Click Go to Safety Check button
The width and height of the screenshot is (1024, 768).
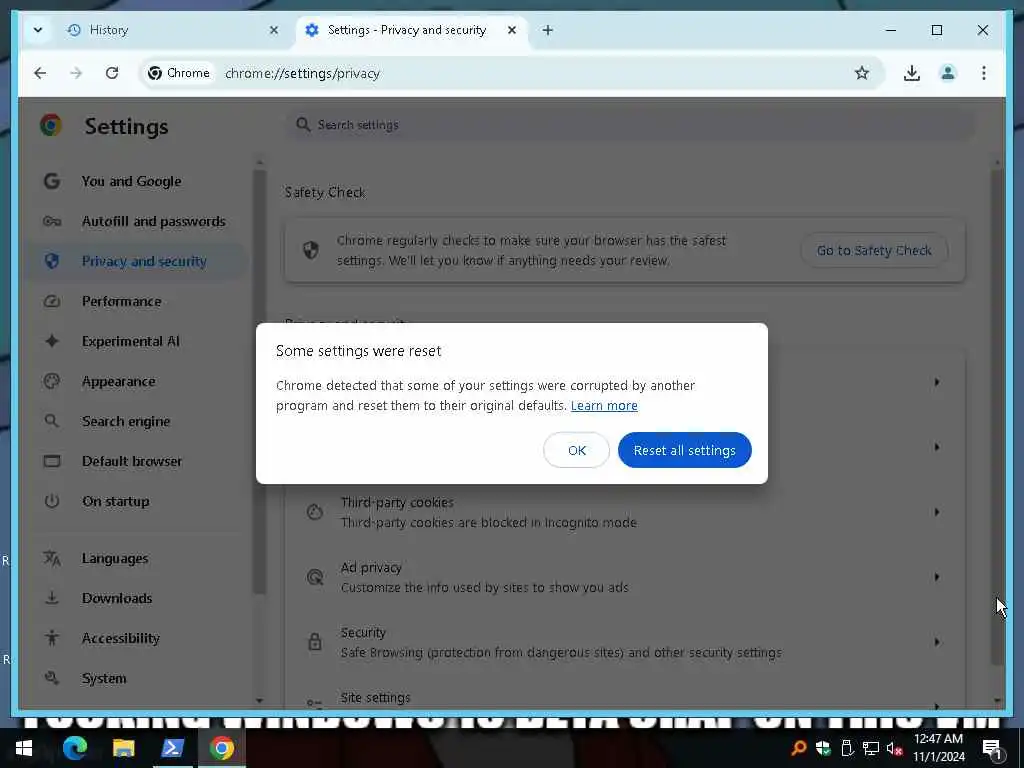click(874, 250)
